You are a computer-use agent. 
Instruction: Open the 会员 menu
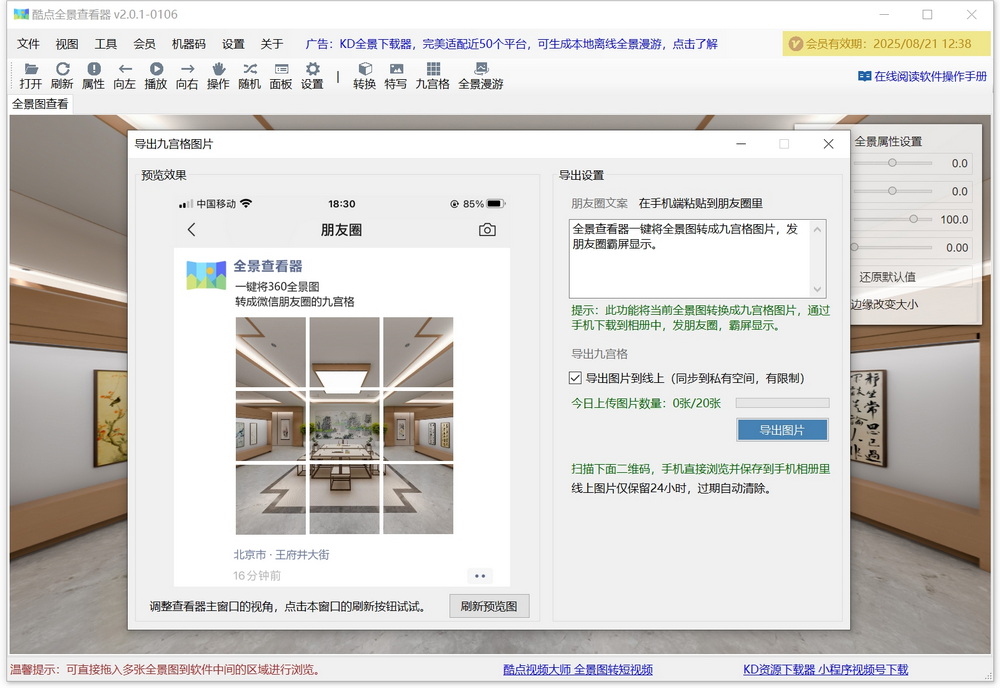[145, 44]
